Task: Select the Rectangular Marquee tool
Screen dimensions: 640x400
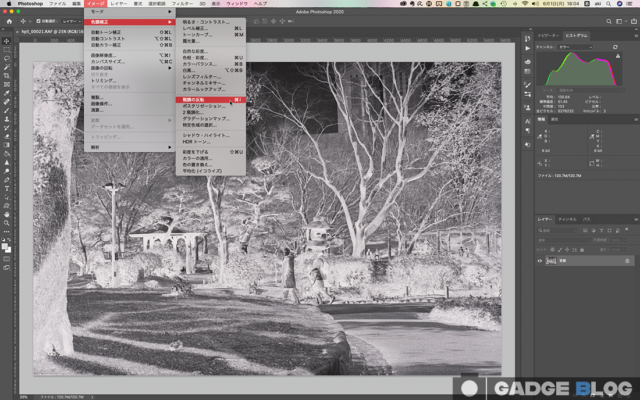Action: [7, 50]
